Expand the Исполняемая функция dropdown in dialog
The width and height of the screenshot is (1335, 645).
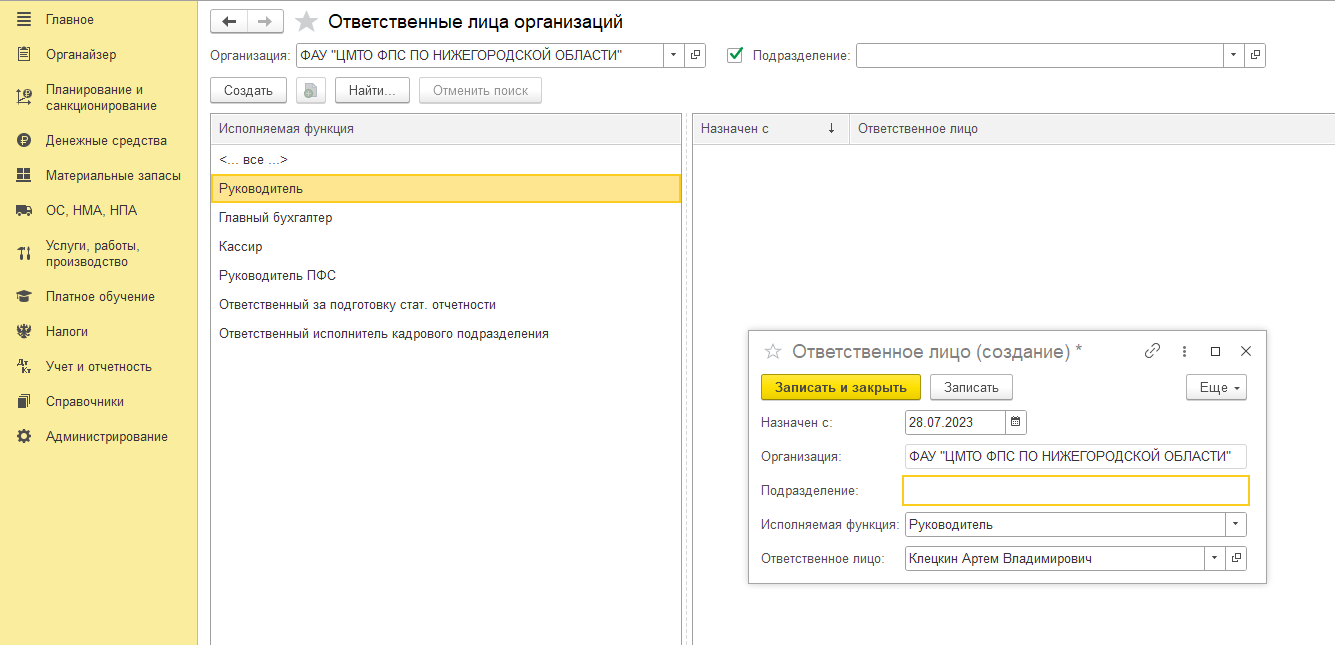point(1236,524)
